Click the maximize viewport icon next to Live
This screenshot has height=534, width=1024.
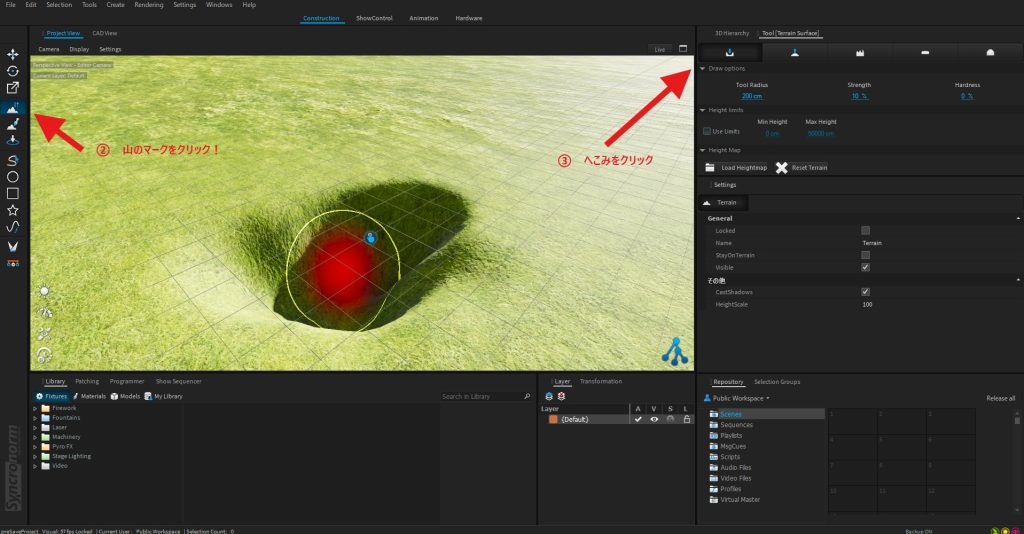(683, 48)
